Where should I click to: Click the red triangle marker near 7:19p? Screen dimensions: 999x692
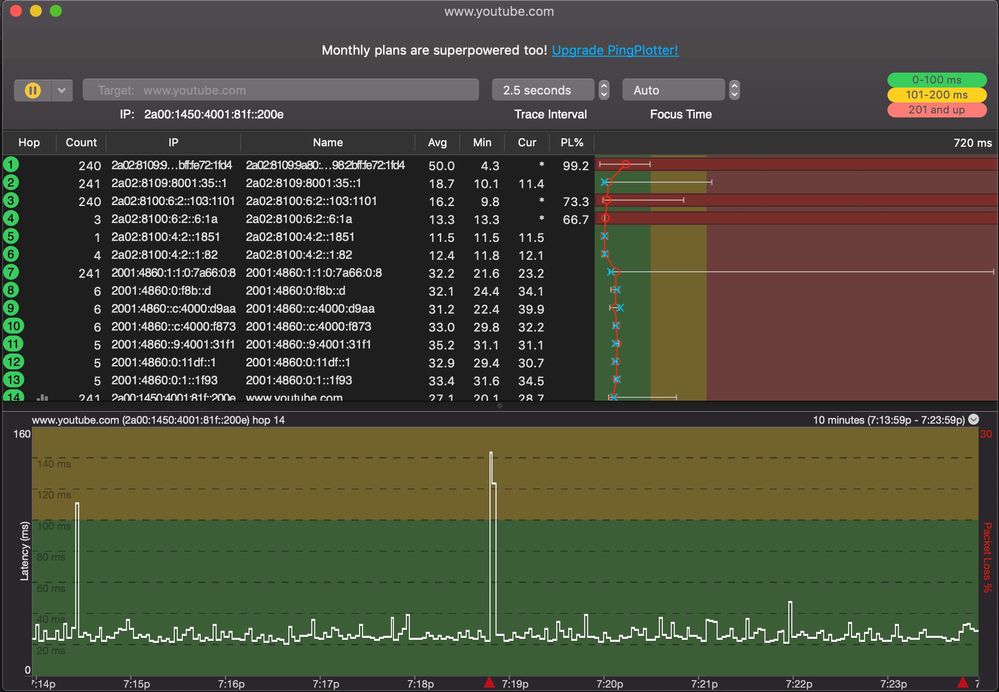[x=489, y=682]
